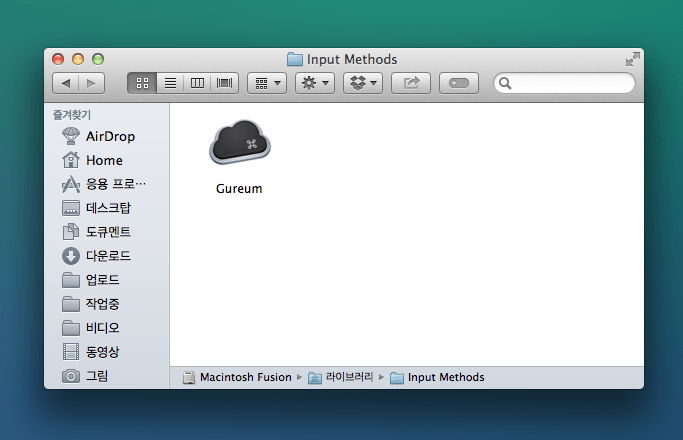683x440 pixels.
Task: Enter full screen using the top-right arrows
Action: (631, 59)
